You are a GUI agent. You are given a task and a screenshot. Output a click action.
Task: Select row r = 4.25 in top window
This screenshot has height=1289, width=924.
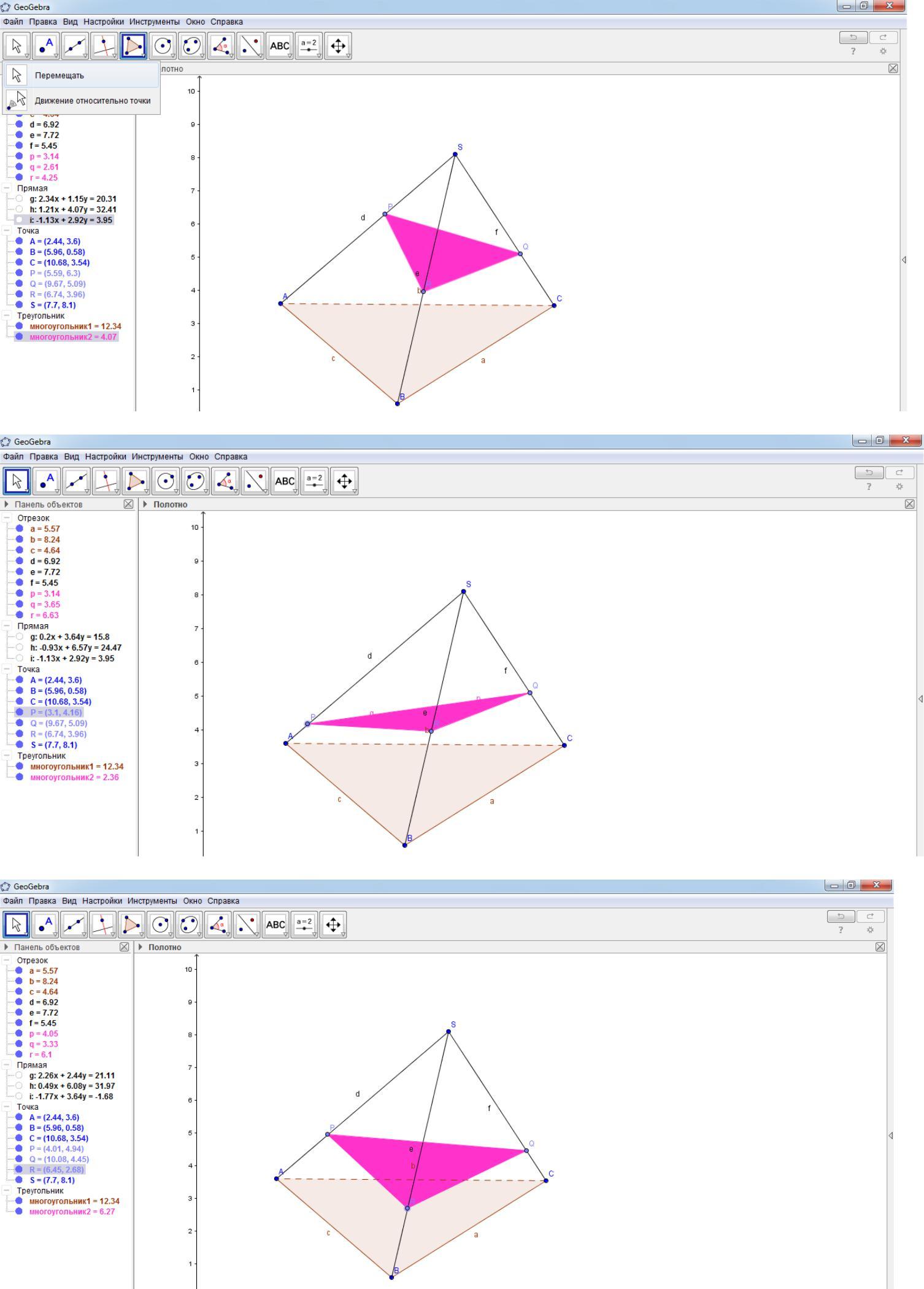(44, 177)
